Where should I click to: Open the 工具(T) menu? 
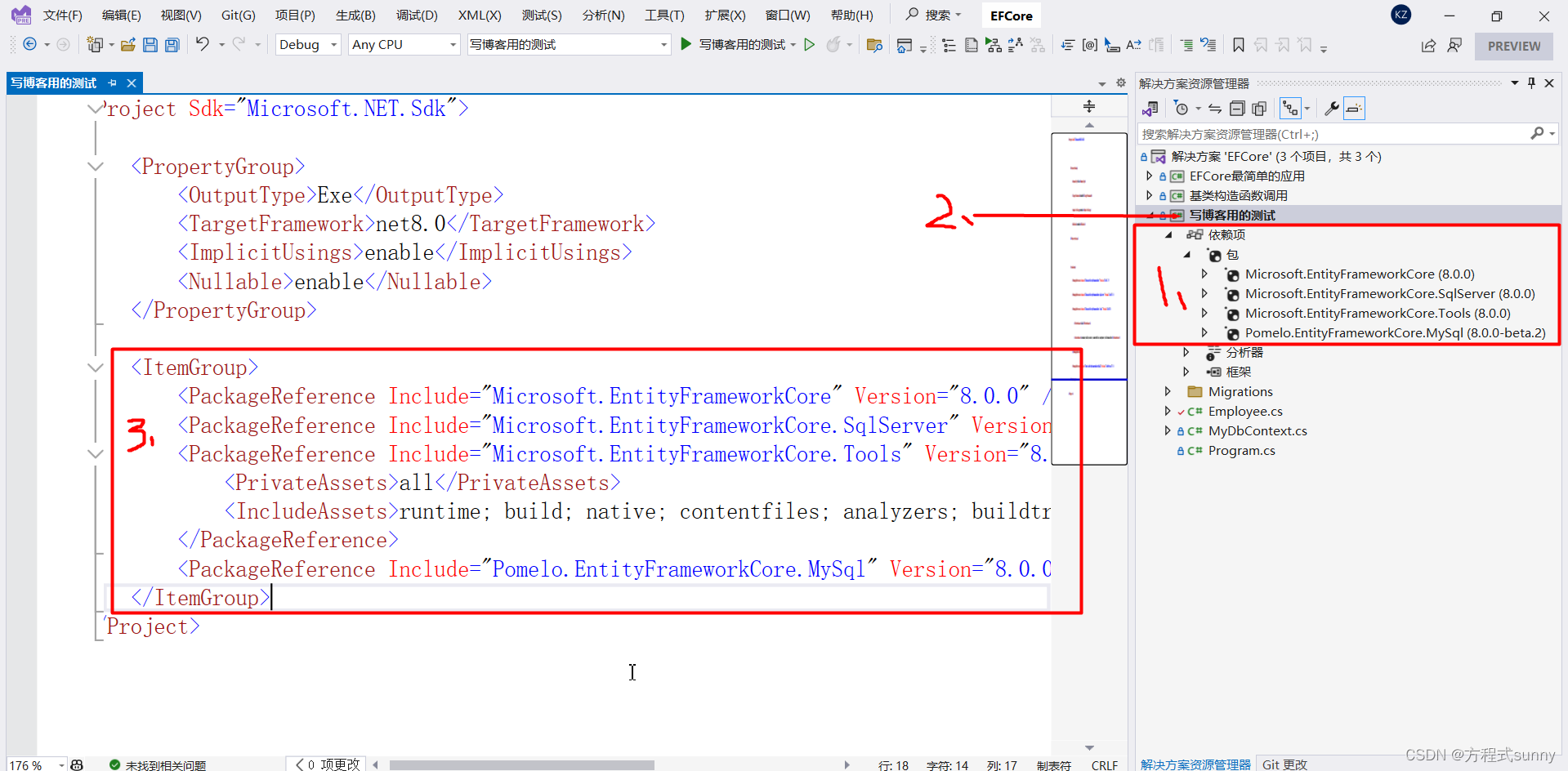(664, 16)
